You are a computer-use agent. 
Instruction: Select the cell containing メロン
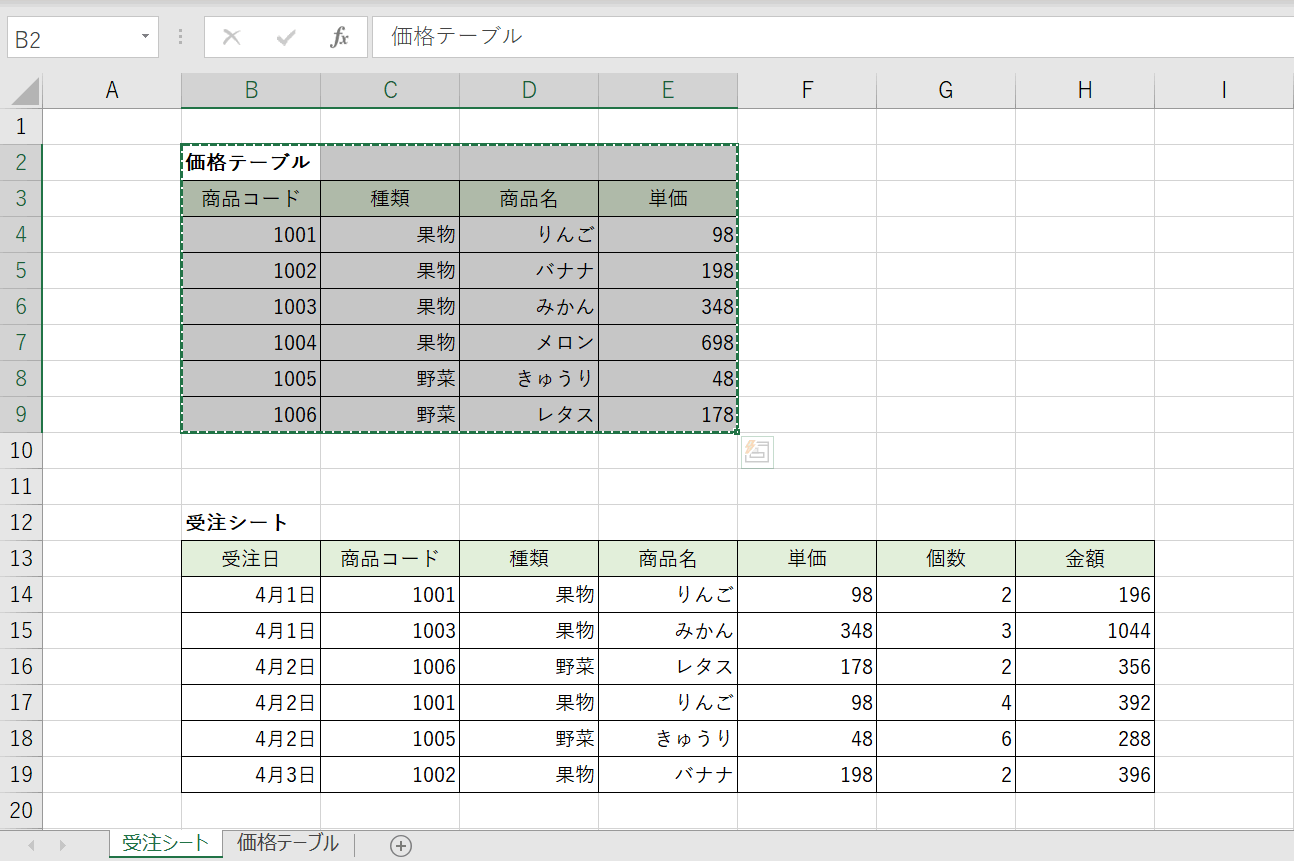coord(528,342)
